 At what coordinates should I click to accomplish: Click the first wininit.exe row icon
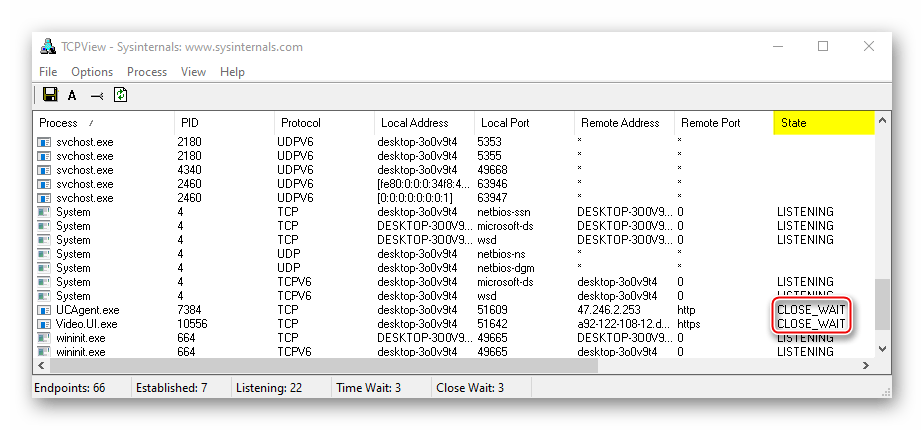(44, 338)
